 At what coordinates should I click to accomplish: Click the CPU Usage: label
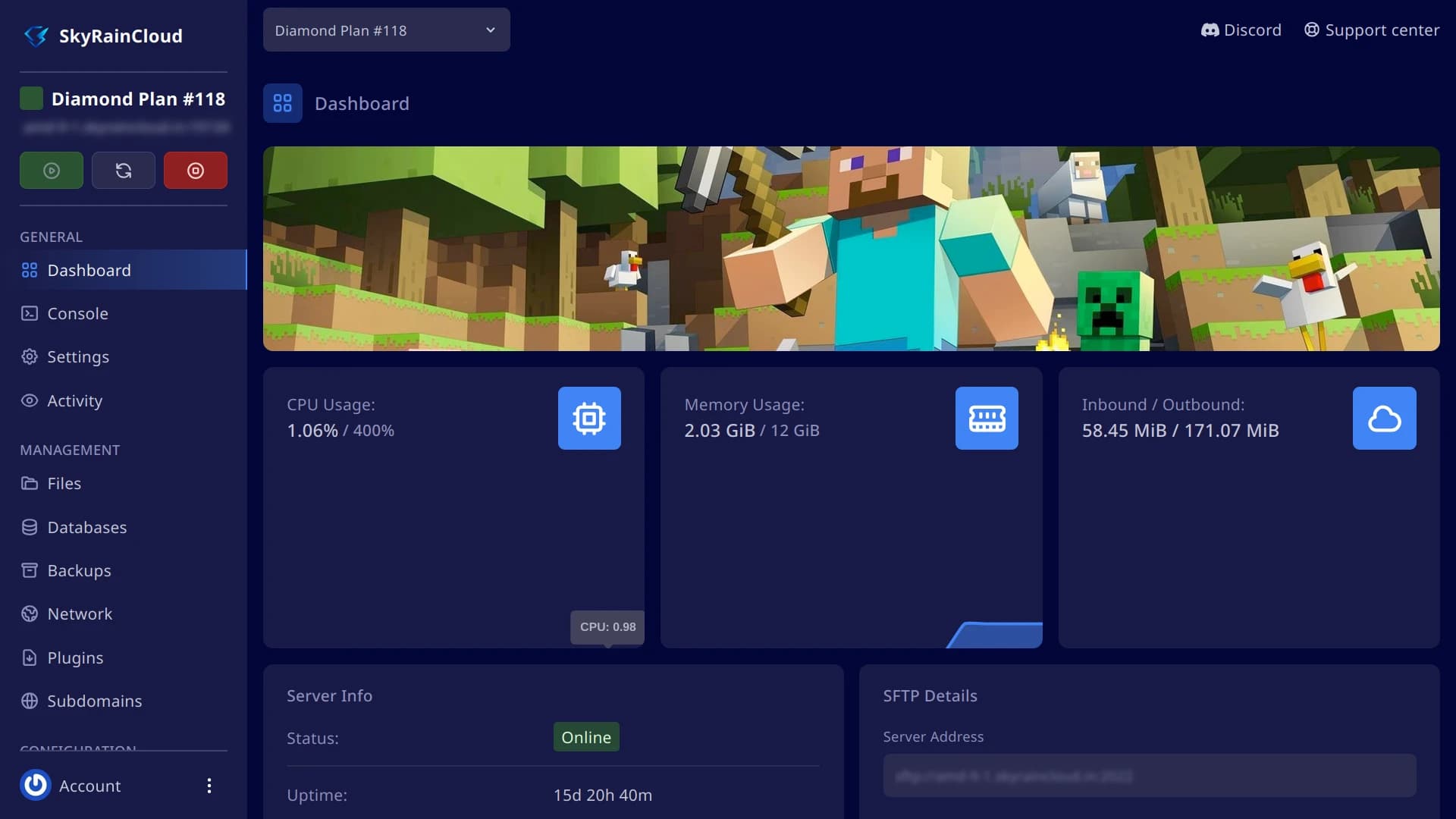click(x=331, y=405)
